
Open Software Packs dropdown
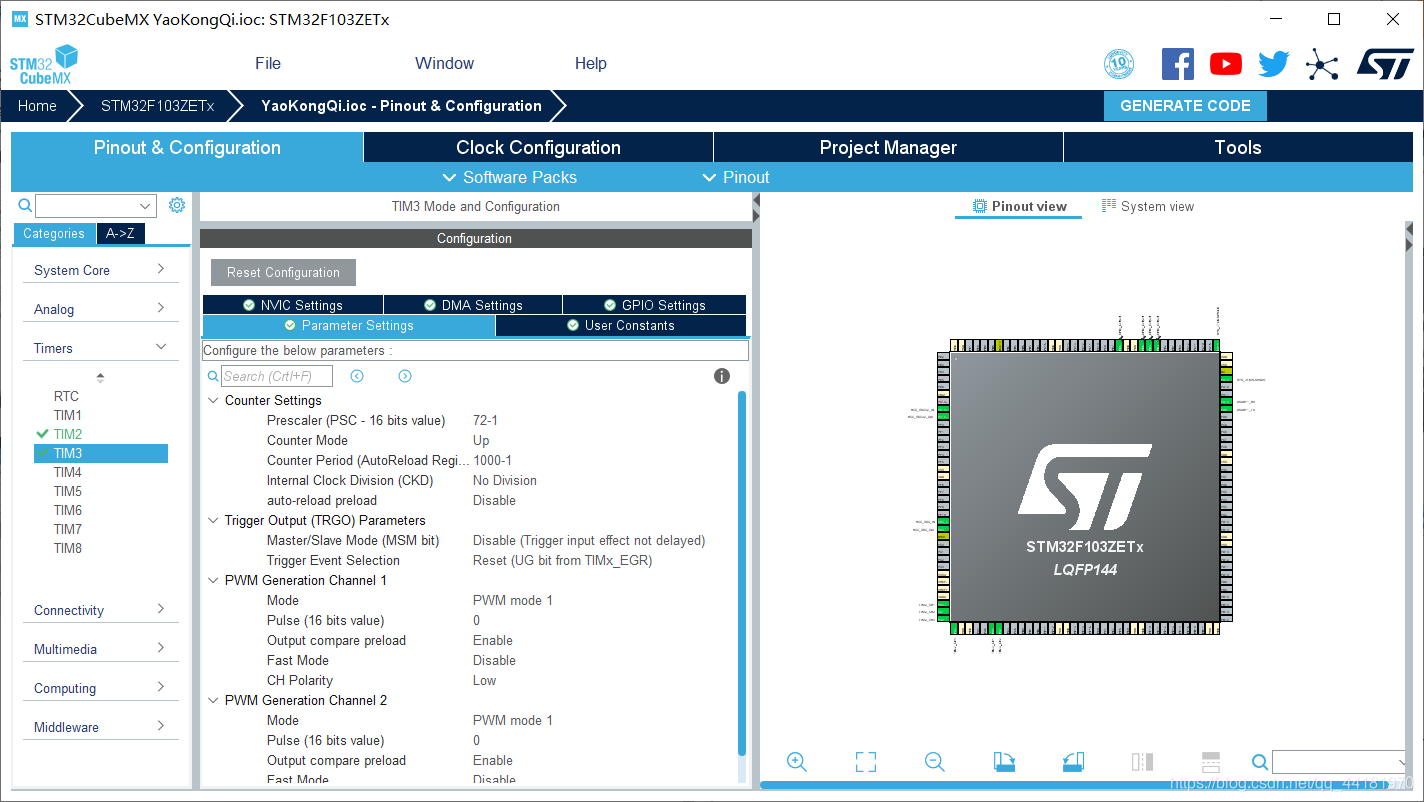click(509, 177)
